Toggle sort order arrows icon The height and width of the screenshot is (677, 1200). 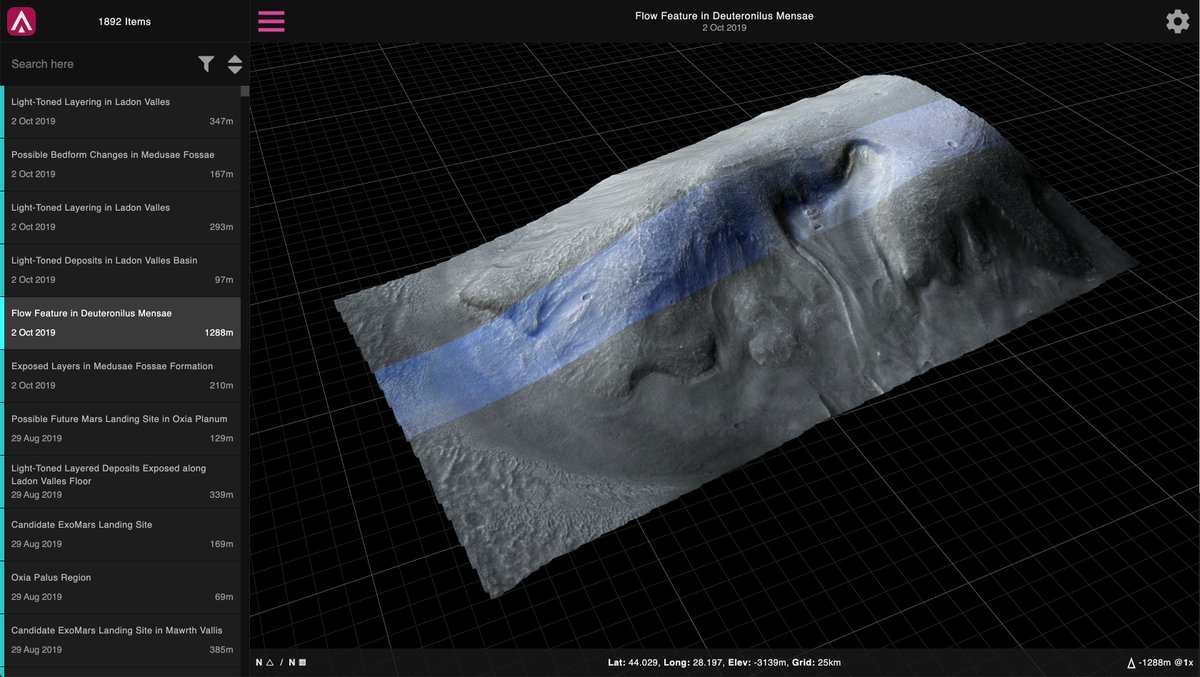pyautogui.click(x=235, y=64)
